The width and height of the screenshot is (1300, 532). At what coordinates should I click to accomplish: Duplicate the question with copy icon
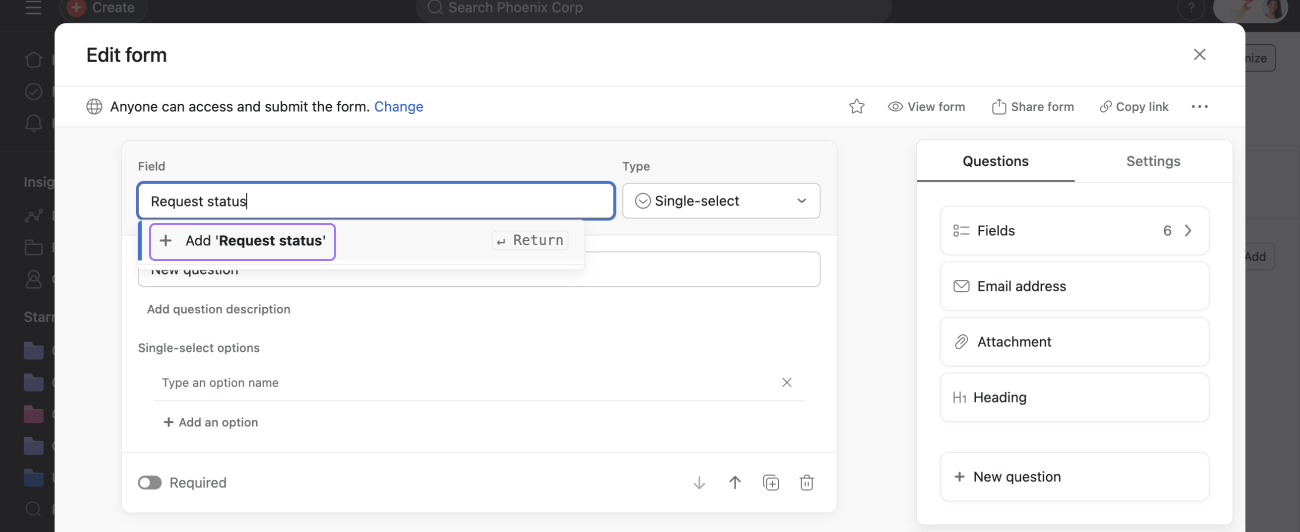pos(771,483)
